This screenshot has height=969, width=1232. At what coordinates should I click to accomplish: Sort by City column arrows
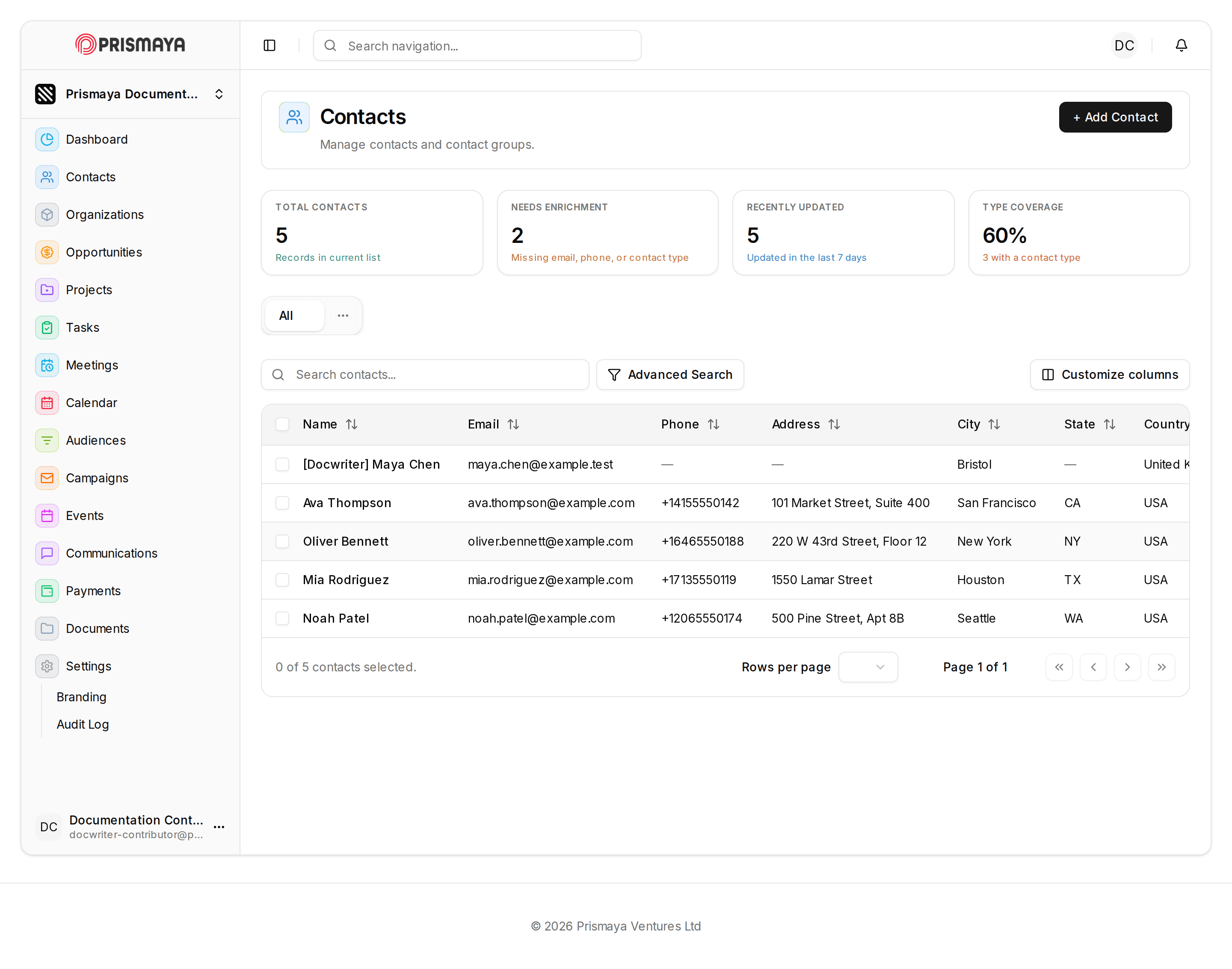(x=994, y=424)
